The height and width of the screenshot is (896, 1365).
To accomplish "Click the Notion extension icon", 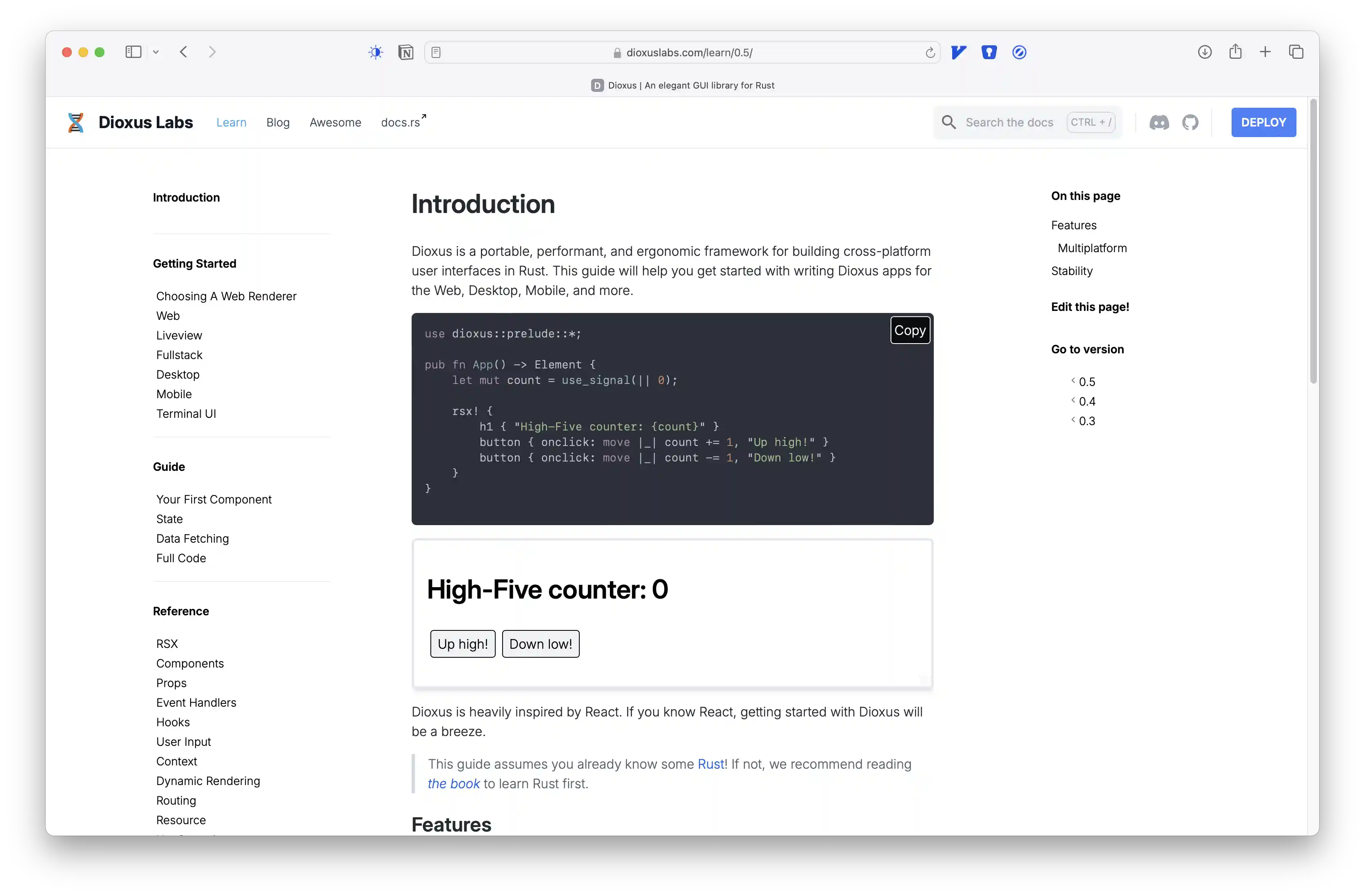I will pyautogui.click(x=406, y=52).
